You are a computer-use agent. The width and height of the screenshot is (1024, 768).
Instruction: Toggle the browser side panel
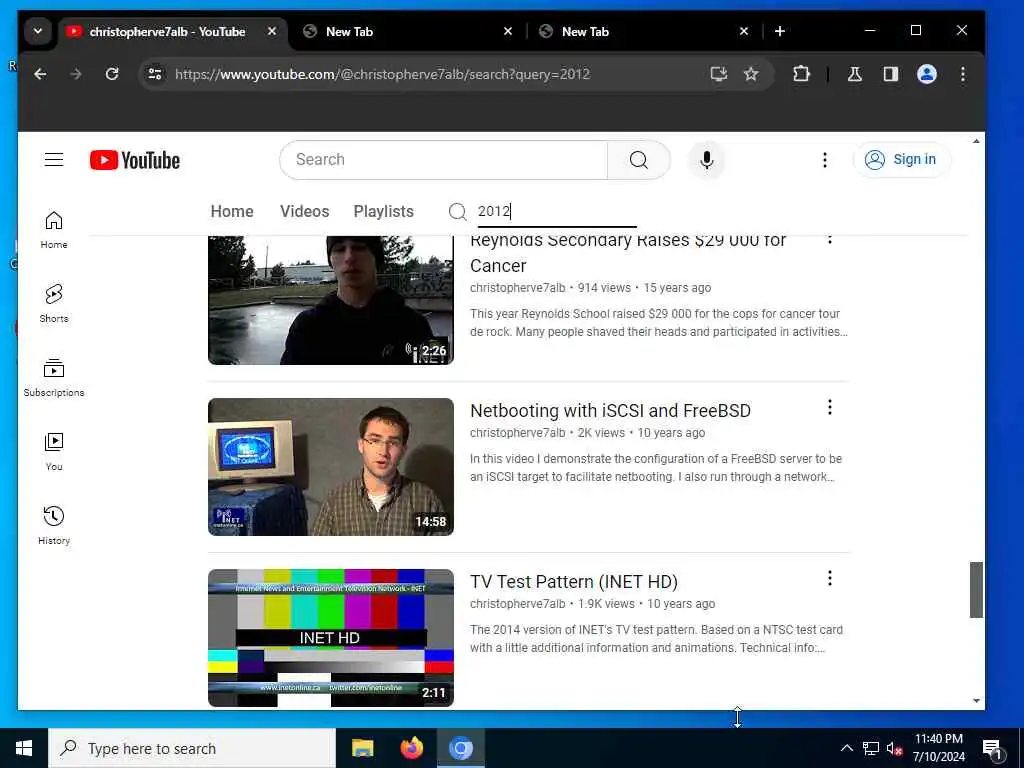coord(891,74)
